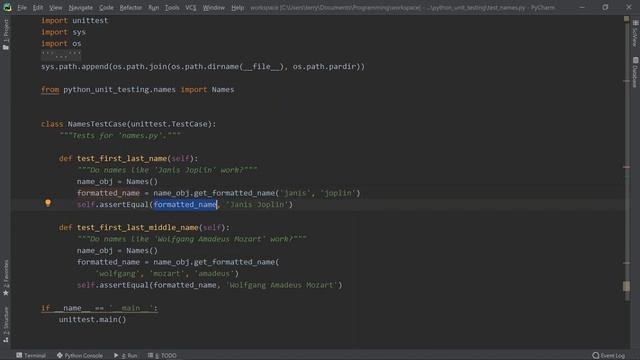The image size is (640, 360).
Task: Open the Event Log
Action: (x=609, y=356)
